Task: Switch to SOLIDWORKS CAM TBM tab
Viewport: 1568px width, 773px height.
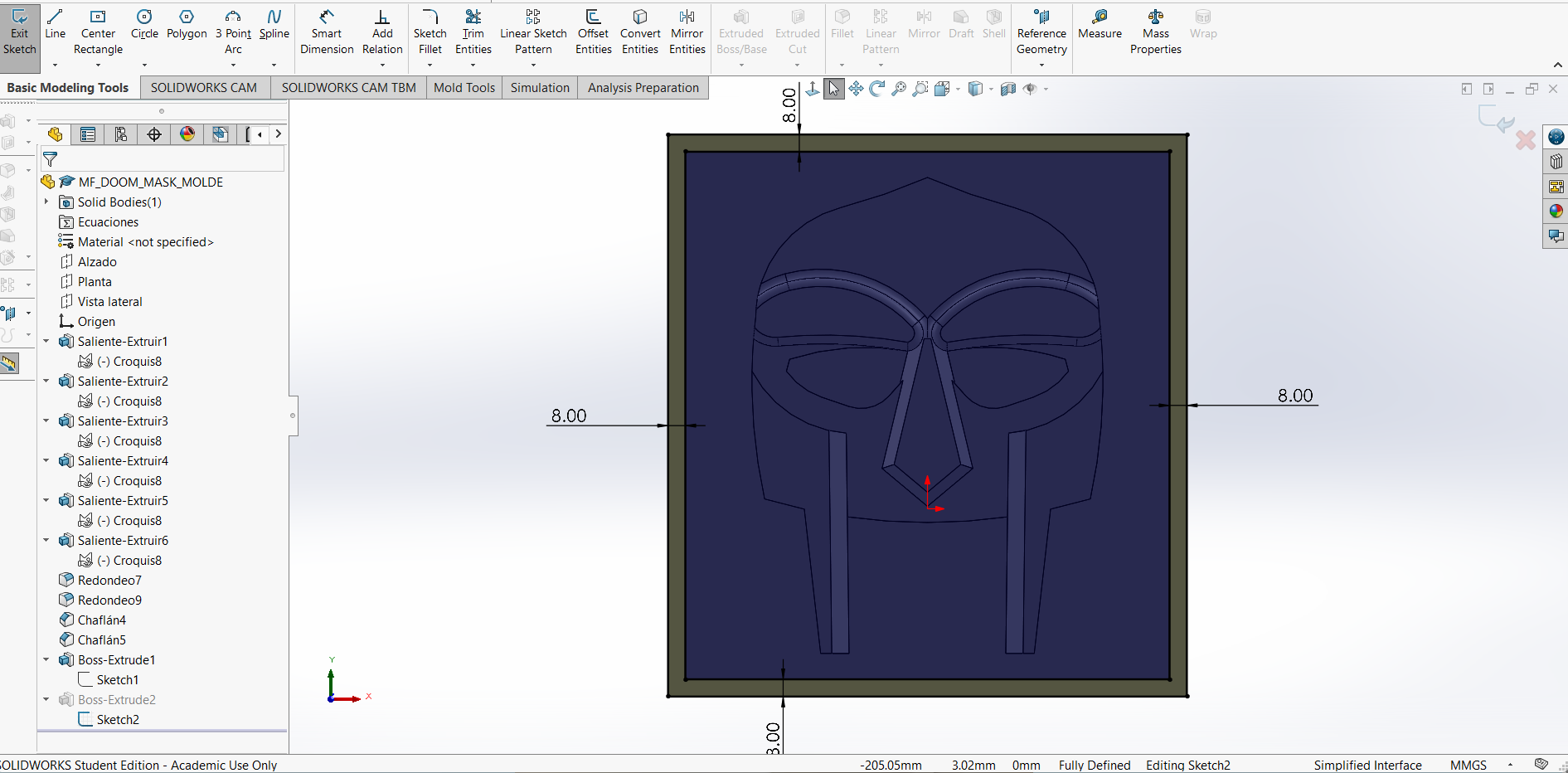Action: point(348,88)
